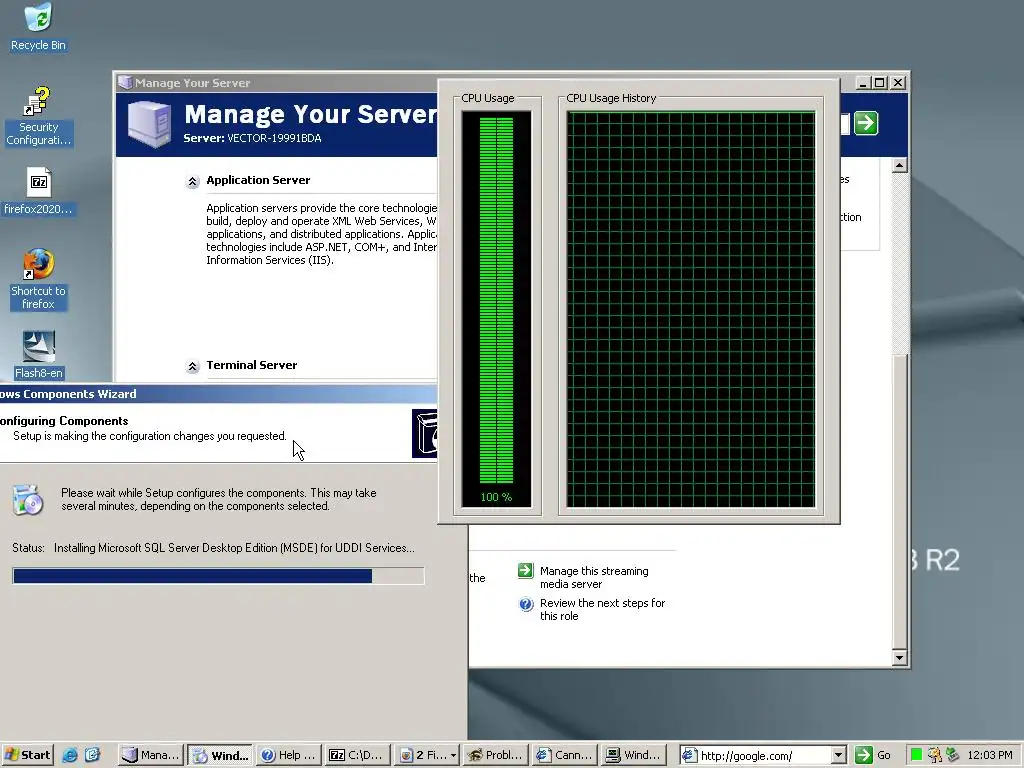Click the Internet Explorer quick launch icon

(x=70, y=755)
